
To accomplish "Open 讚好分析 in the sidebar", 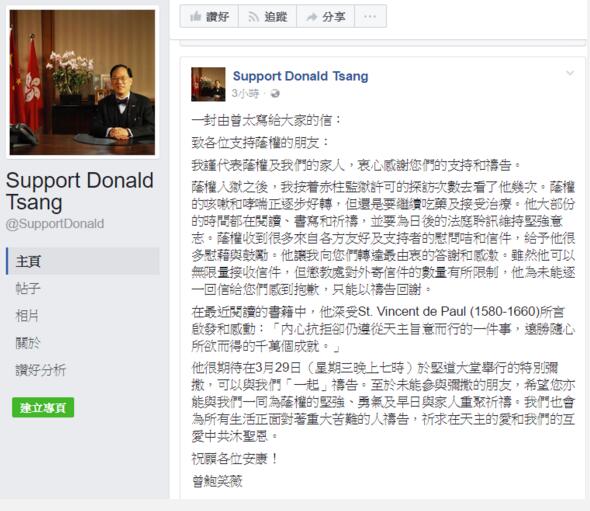I will click(41, 370).
